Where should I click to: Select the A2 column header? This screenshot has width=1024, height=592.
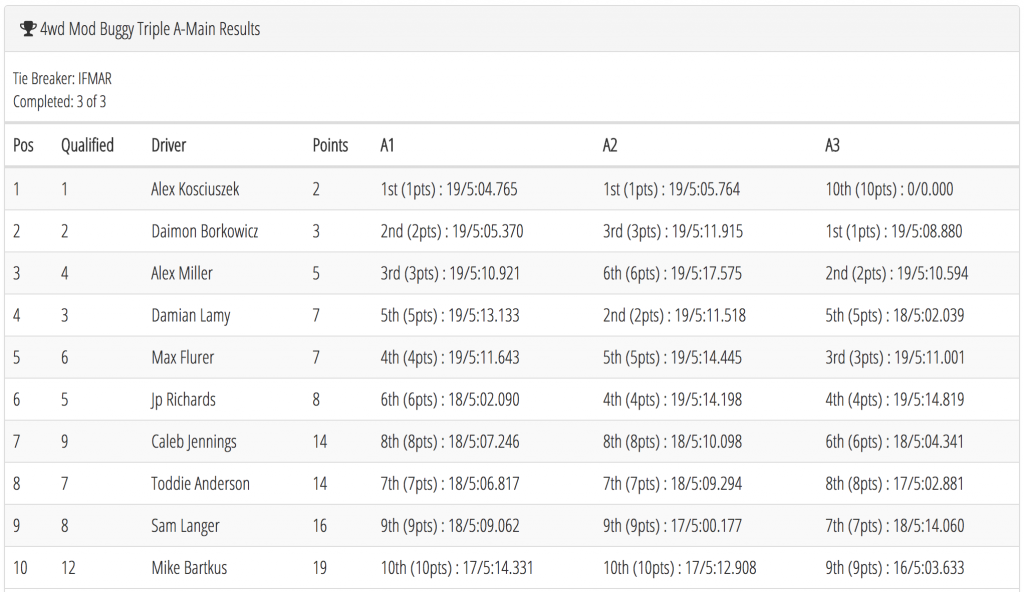(x=610, y=145)
